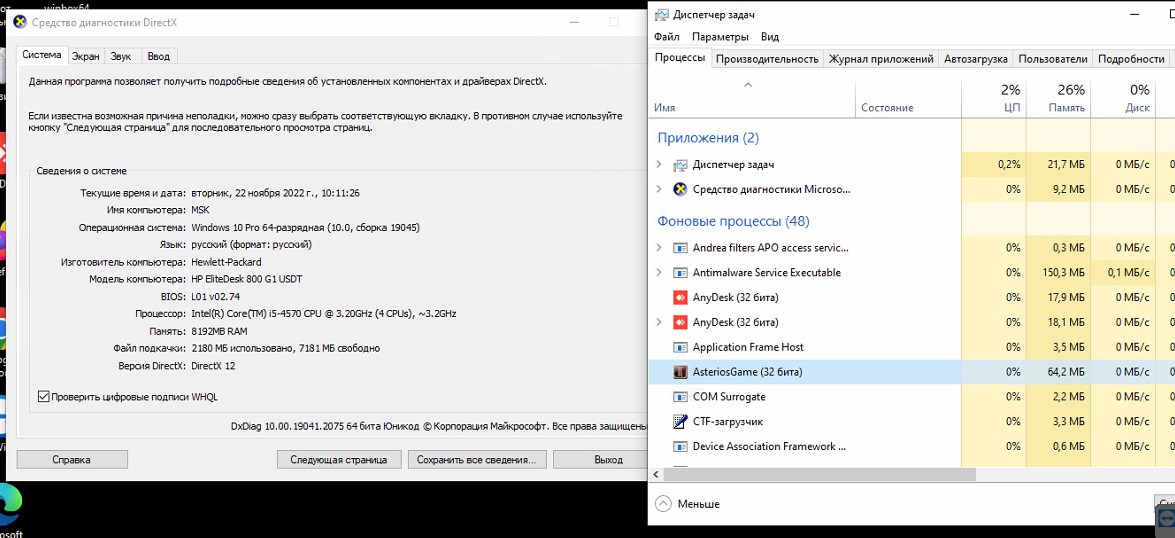Open the Вид menu in Task Manager

770,37
